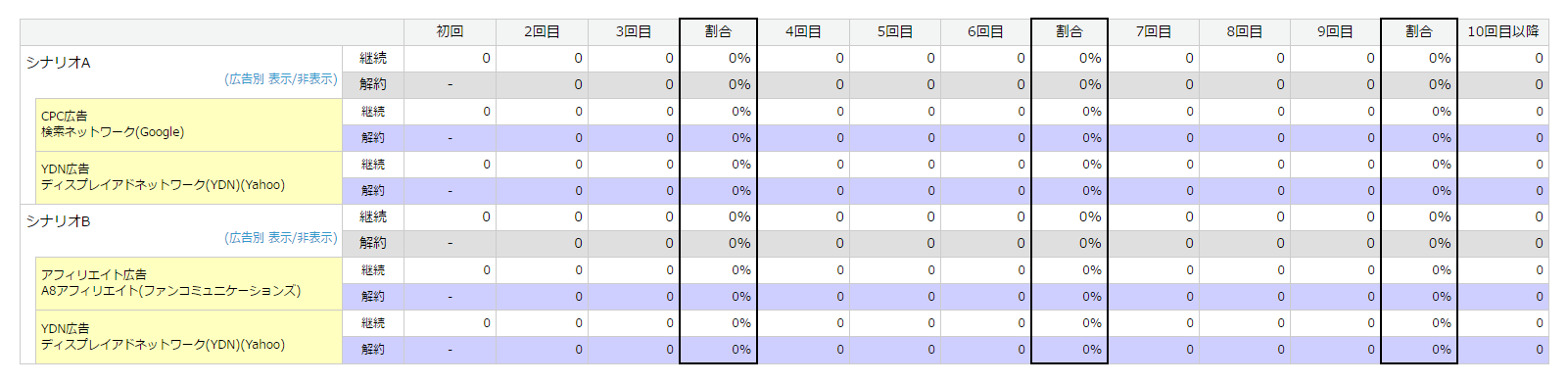Image resolution: width=1568 pixels, height=384 pixels.
Task: Select the シナリオA row label
Action: (x=58, y=63)
